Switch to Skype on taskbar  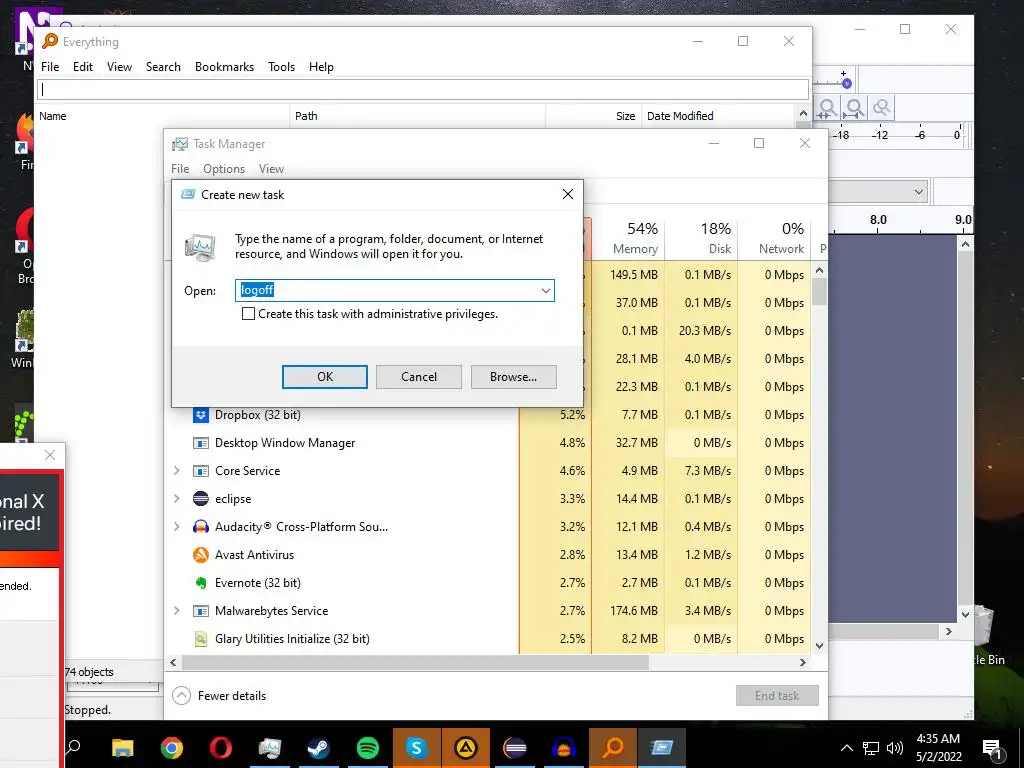[x=417, y=748]
